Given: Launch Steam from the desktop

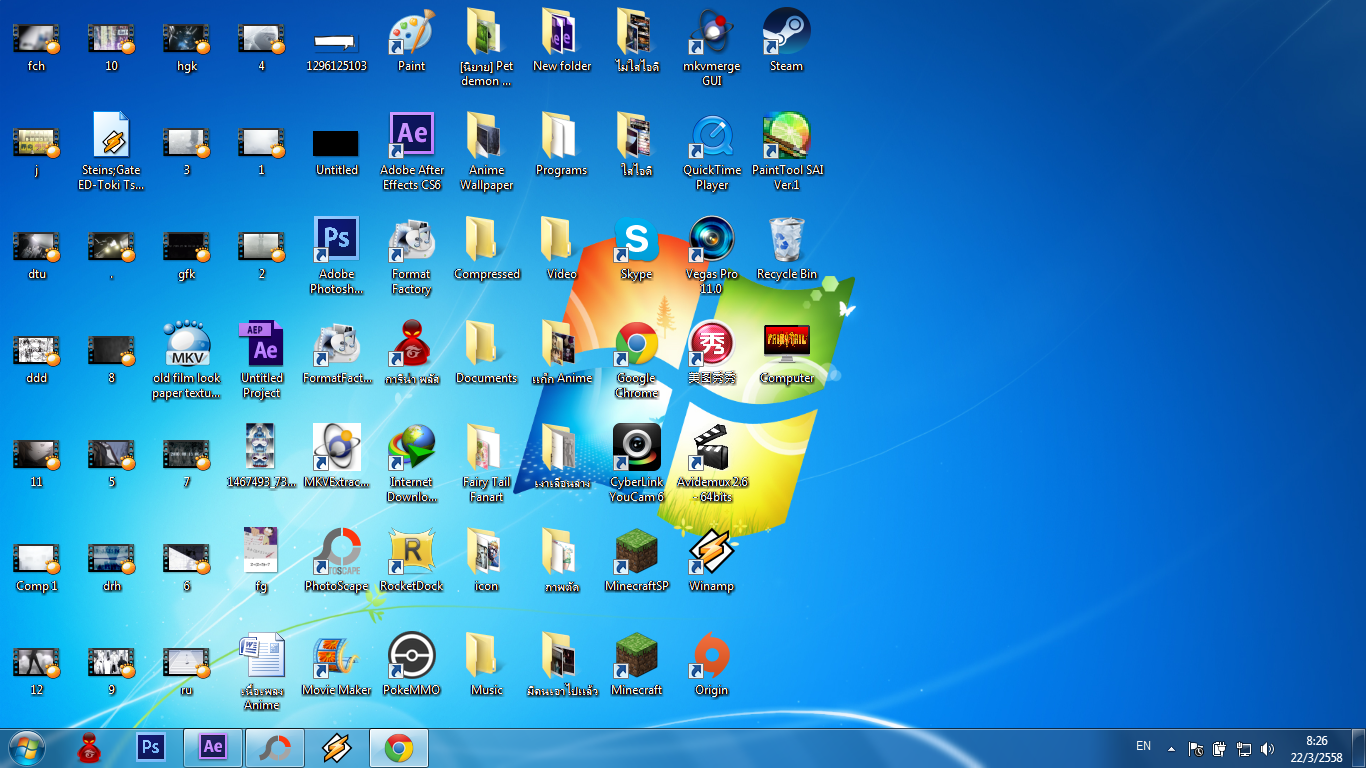Looking at the screenshot, I should 786,41.
